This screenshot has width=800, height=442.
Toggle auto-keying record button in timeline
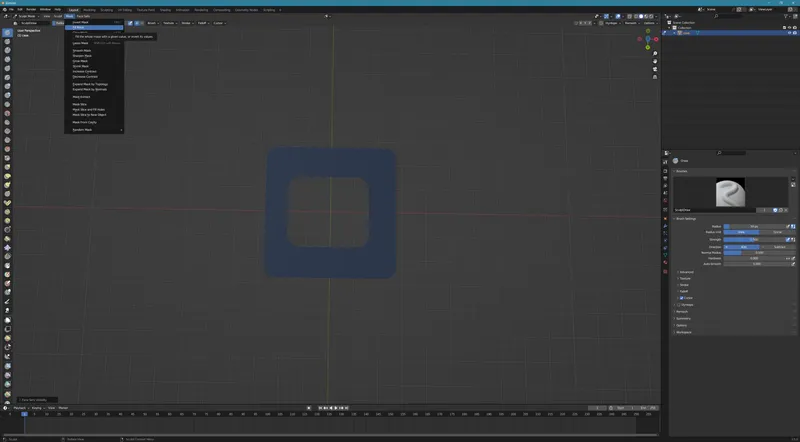(309, 408)
